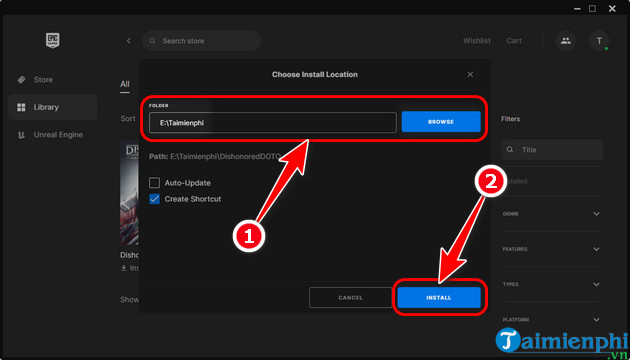
Task: Click the Browse button
Action: pyautogui.click(x=441, y=122)
